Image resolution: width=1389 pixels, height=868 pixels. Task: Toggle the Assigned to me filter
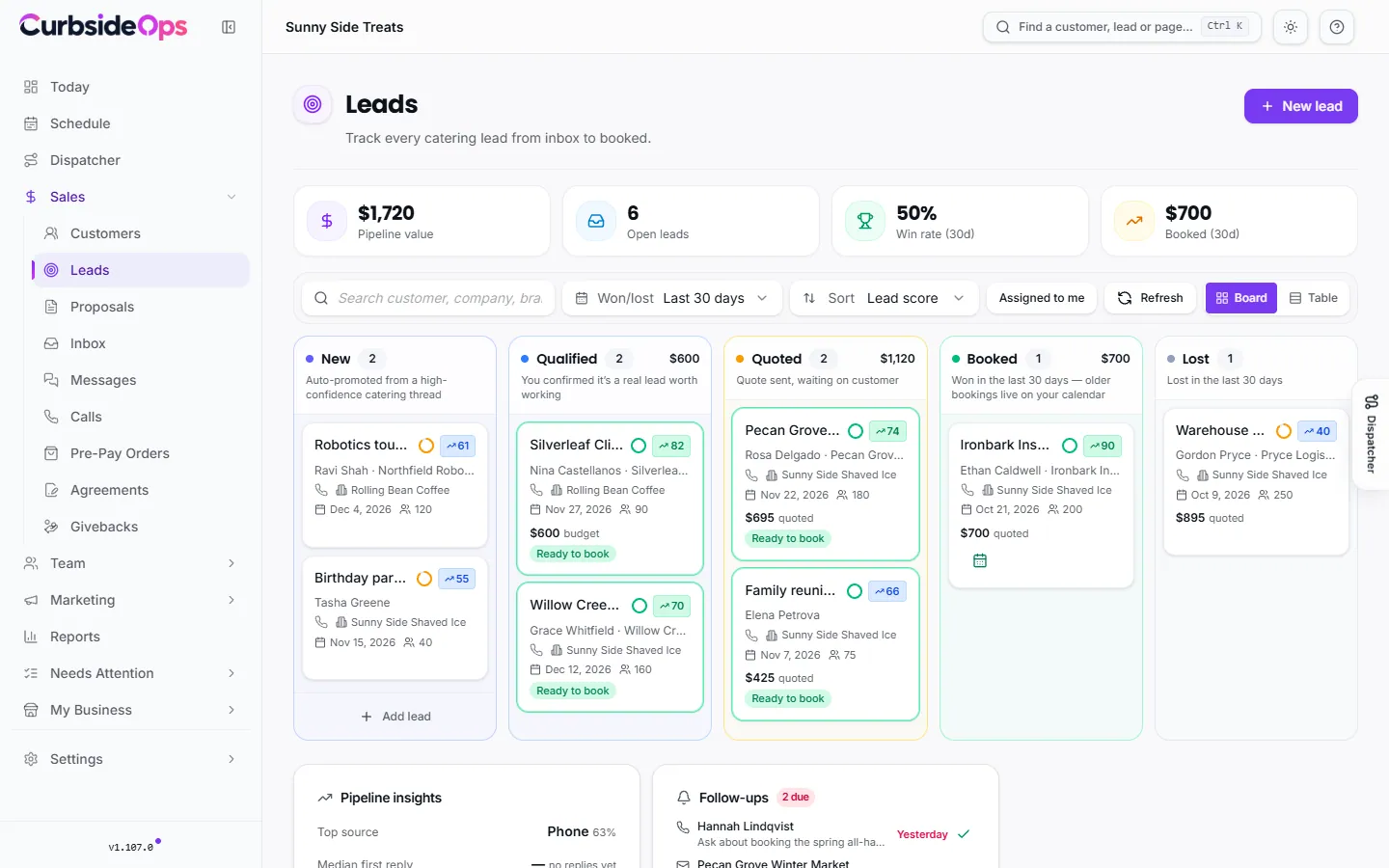(x=1042, y=298)
